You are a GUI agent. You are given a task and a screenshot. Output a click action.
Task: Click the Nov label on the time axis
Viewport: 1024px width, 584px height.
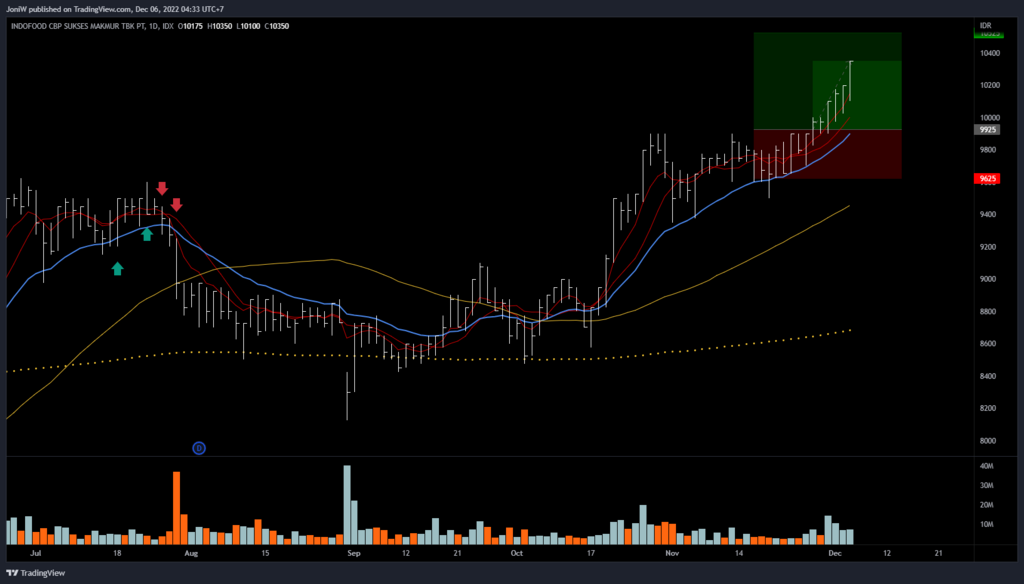pos(672,551)
